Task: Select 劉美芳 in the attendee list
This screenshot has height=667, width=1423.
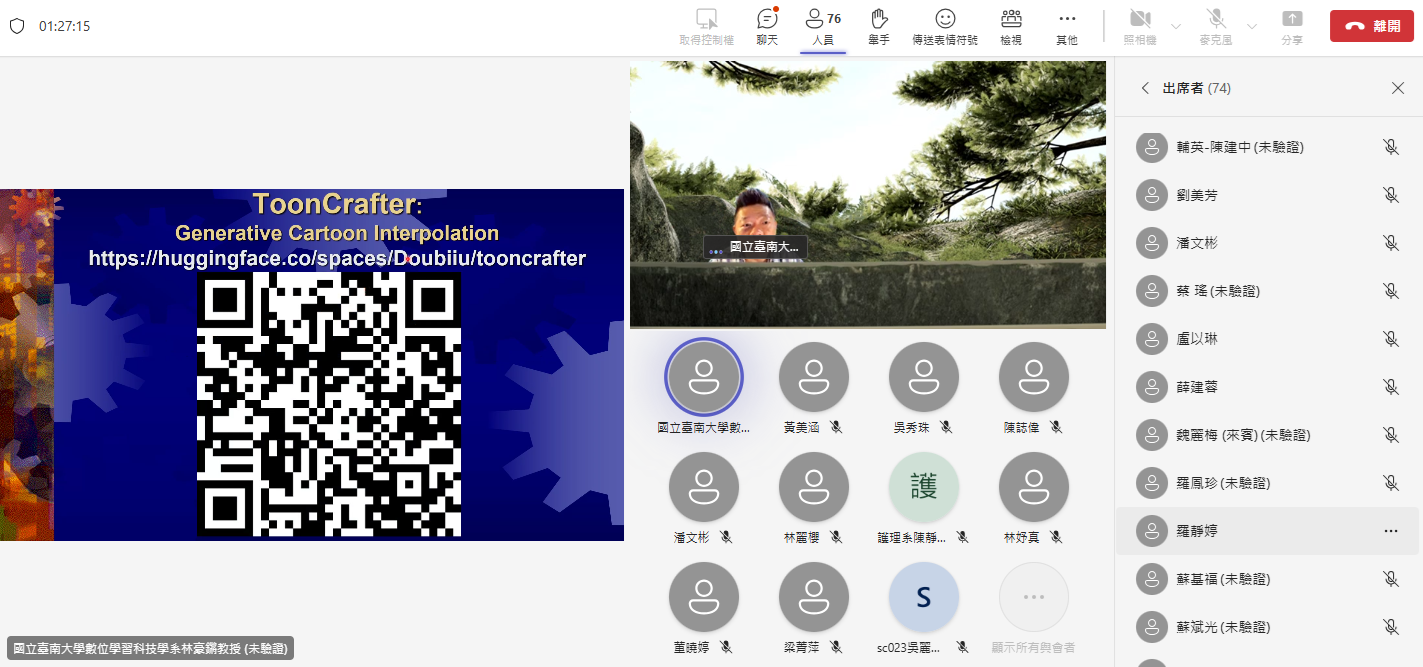Action: (x=1267, y=195)
